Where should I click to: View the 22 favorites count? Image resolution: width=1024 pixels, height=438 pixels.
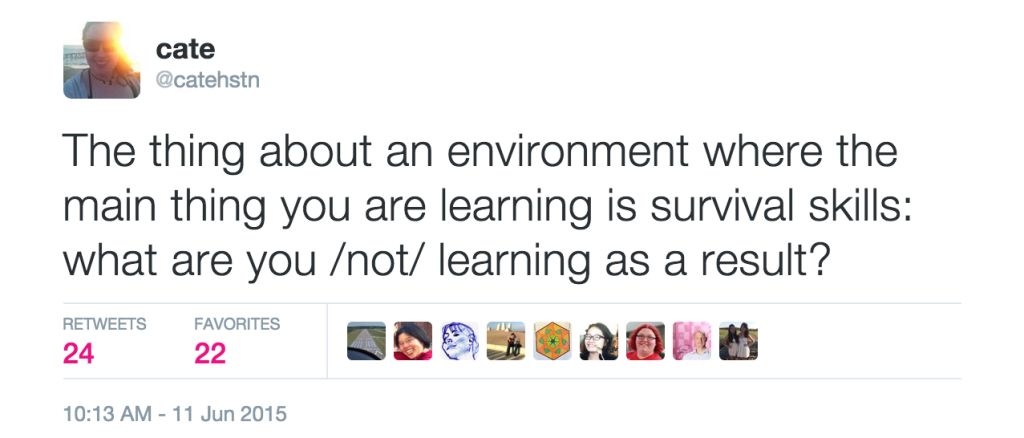click(210, 353)
